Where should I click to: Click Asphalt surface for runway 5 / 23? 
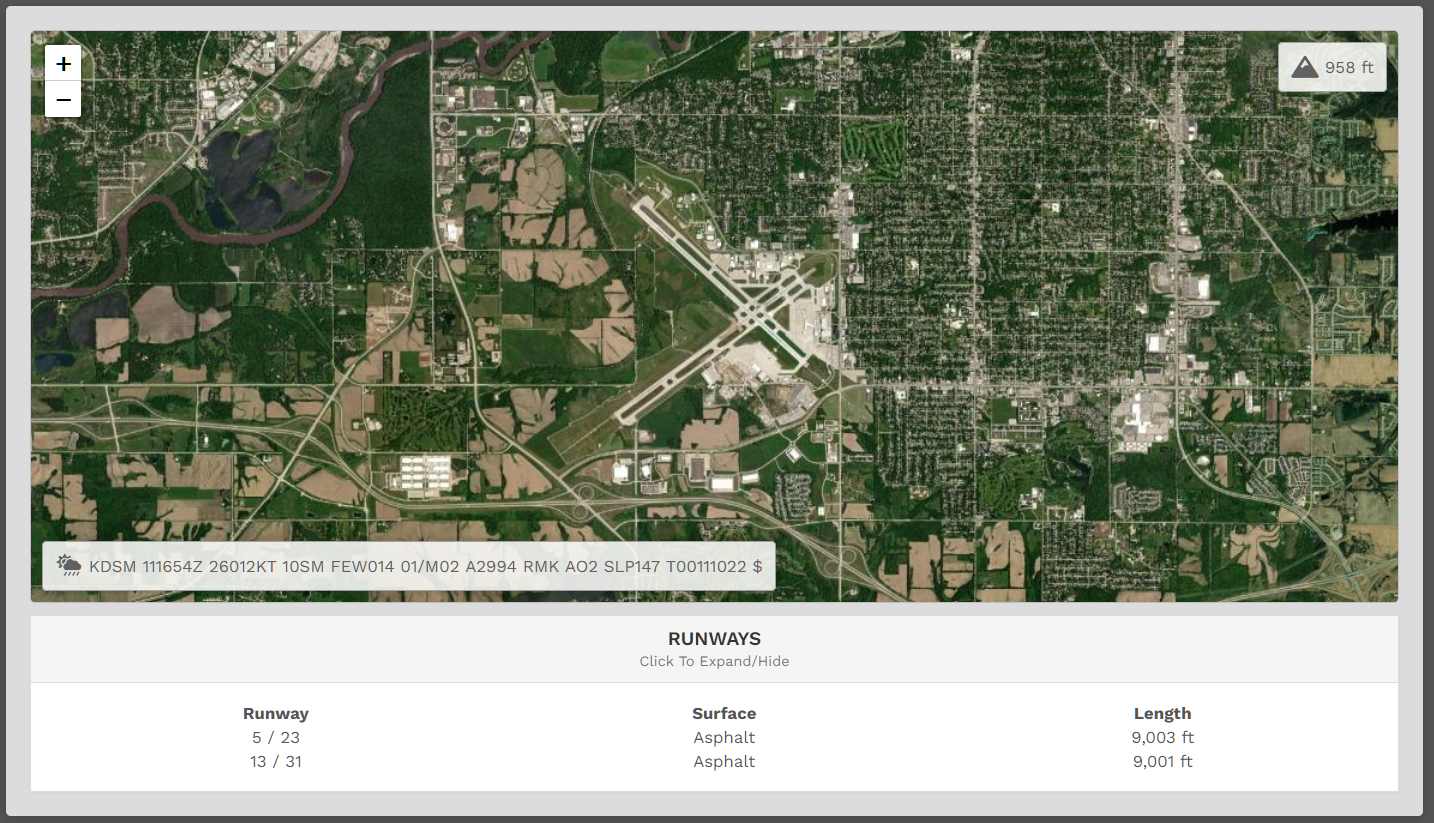click(x=724, y=738)
